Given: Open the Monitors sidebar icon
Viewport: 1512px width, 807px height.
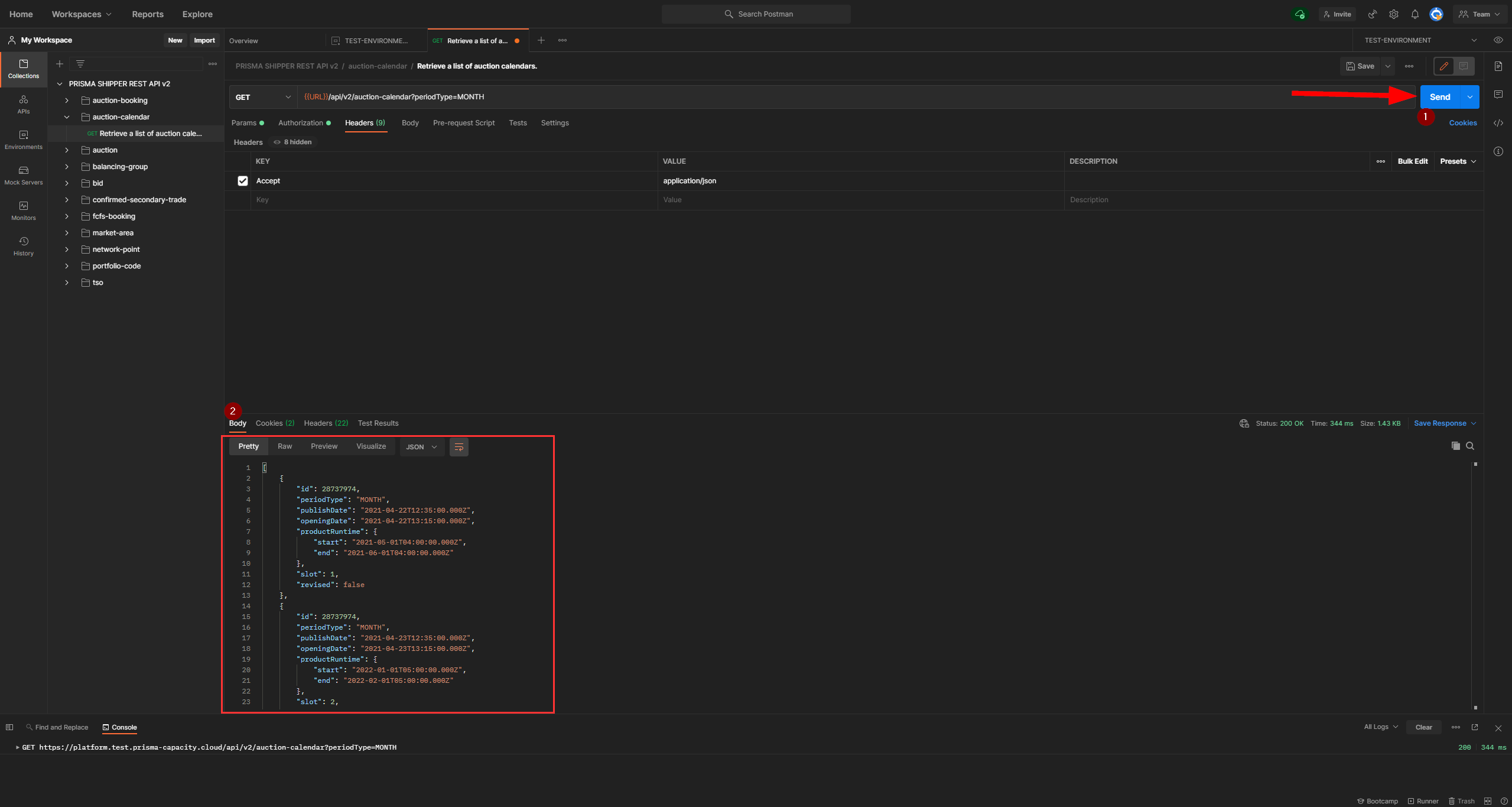Looking at the screenshot, I should (x=24, y=210).
